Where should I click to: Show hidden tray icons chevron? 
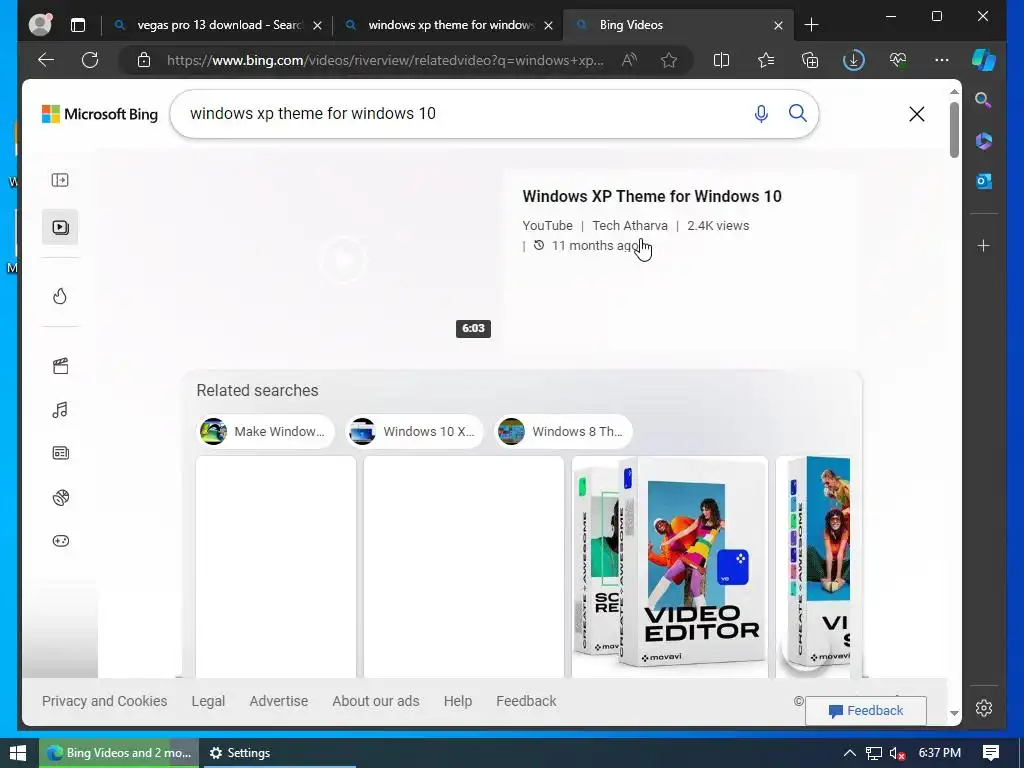coord(849,753)
